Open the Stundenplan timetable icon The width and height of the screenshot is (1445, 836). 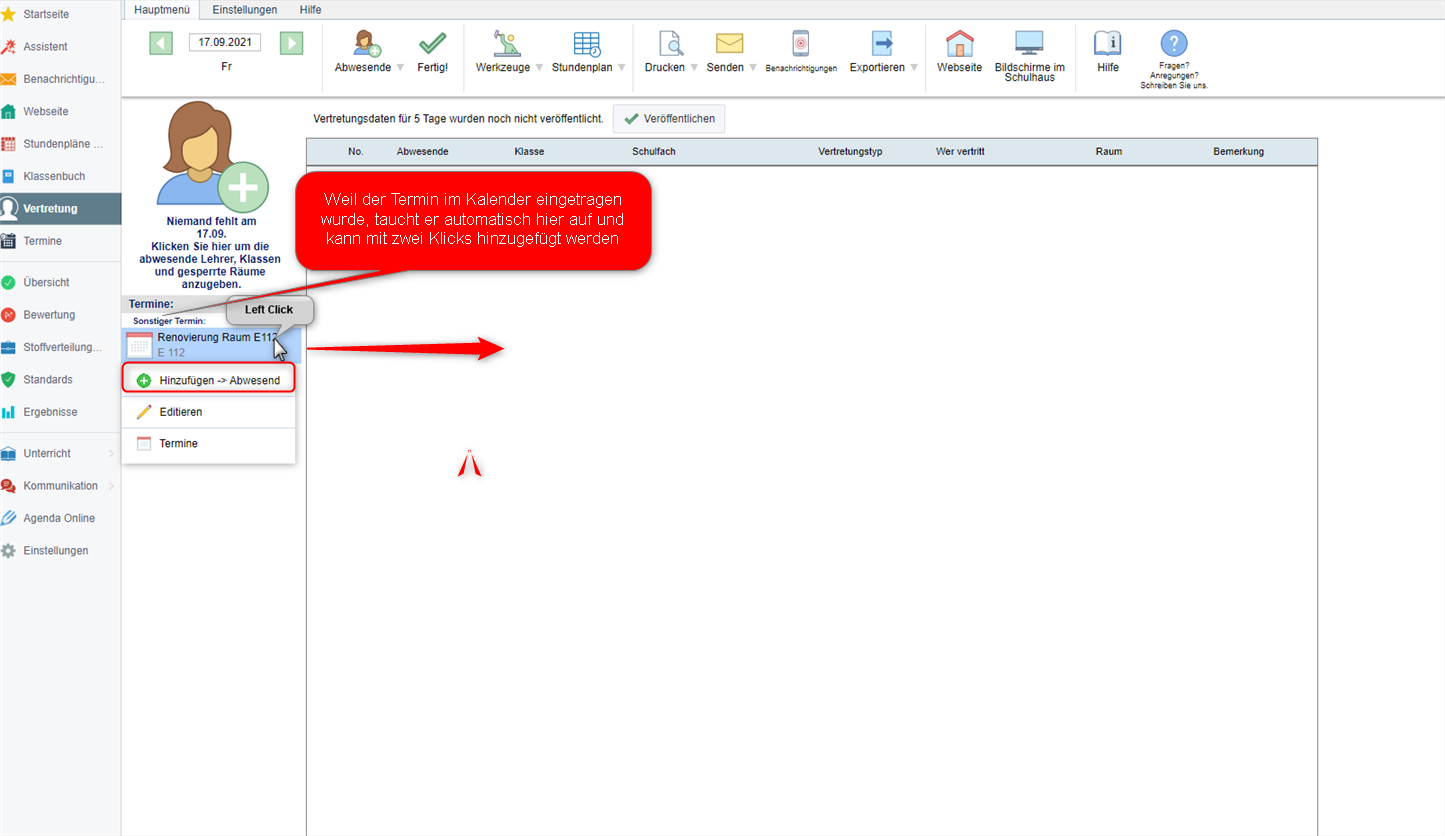[x=587, y=43]
